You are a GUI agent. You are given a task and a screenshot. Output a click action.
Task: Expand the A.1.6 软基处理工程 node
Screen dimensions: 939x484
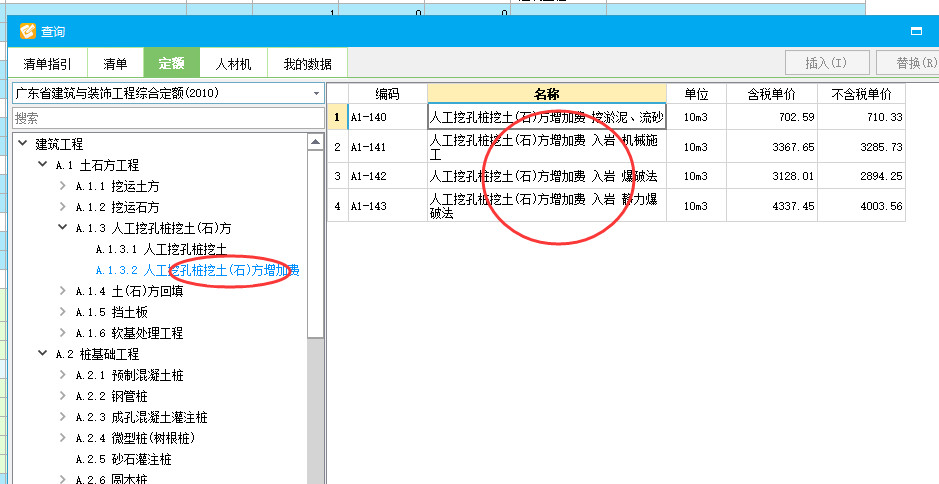point(62,332)
